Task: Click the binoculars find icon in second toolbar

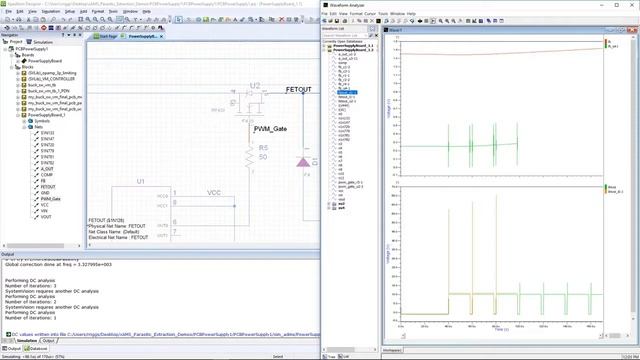Action: (x=161, y=28)
